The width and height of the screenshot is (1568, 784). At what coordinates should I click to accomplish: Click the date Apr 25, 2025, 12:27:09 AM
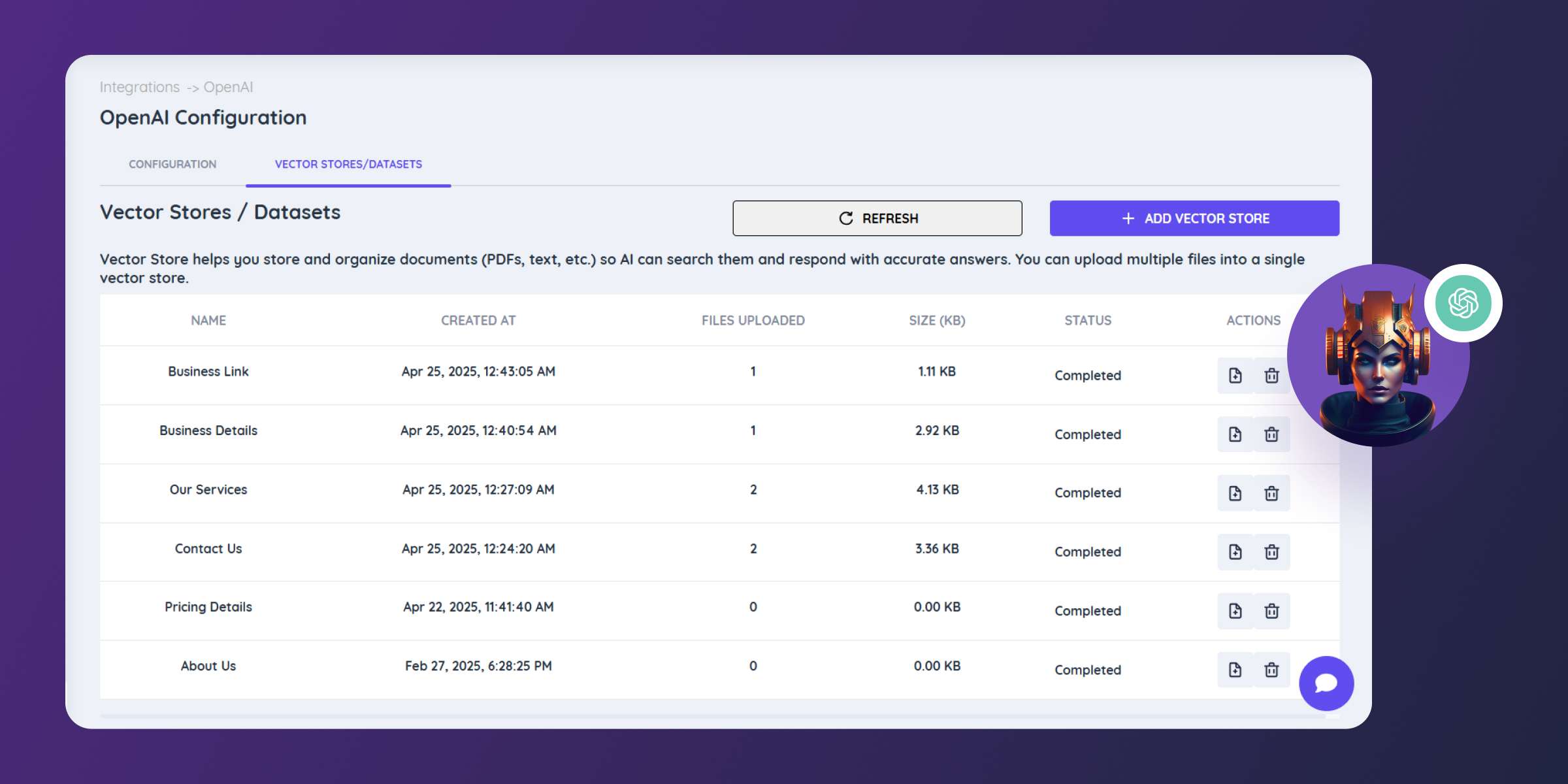478,489
